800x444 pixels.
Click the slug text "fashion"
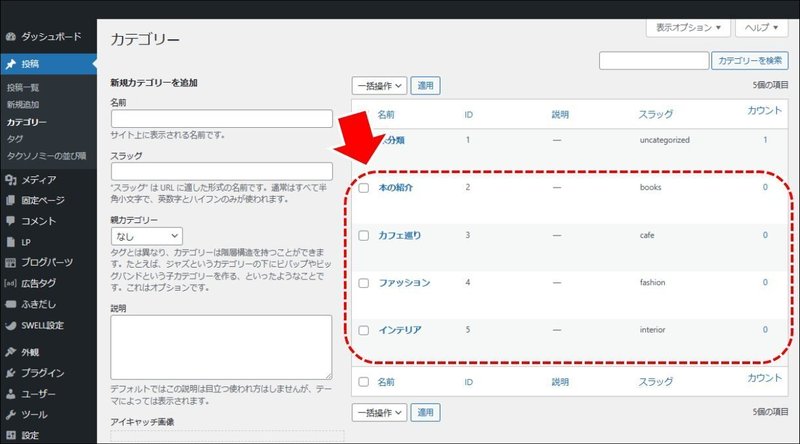653,282
